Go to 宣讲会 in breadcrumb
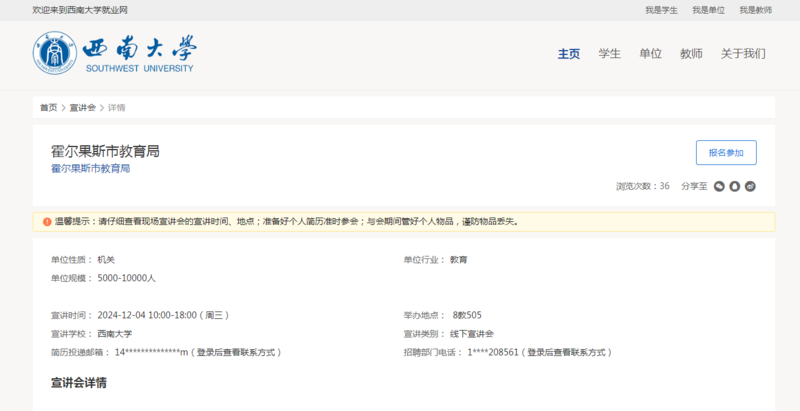Viewport: 800px width, 411px height. [x=83, y=108]
